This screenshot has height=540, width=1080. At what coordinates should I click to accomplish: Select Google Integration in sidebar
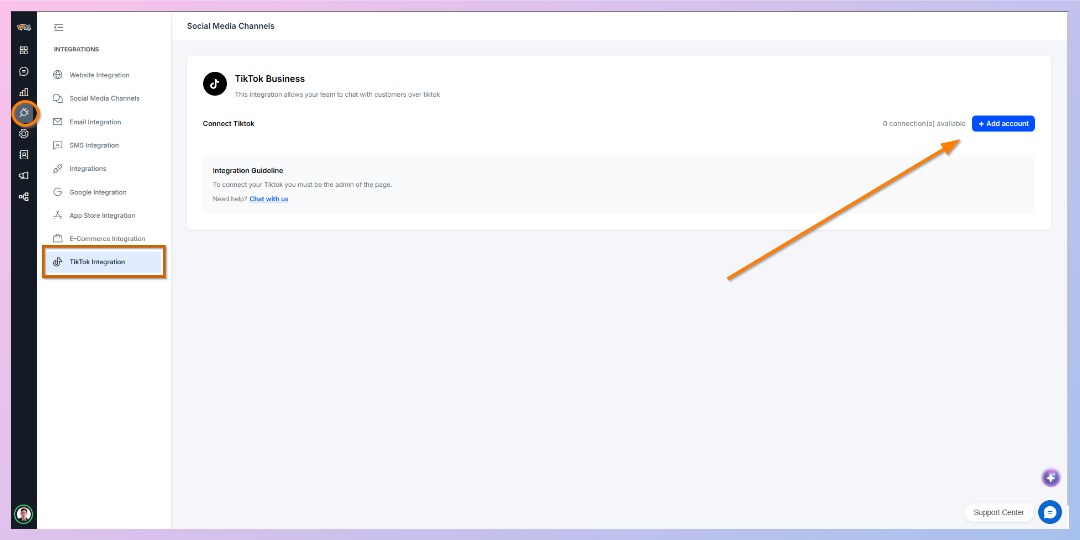point(103,192)
